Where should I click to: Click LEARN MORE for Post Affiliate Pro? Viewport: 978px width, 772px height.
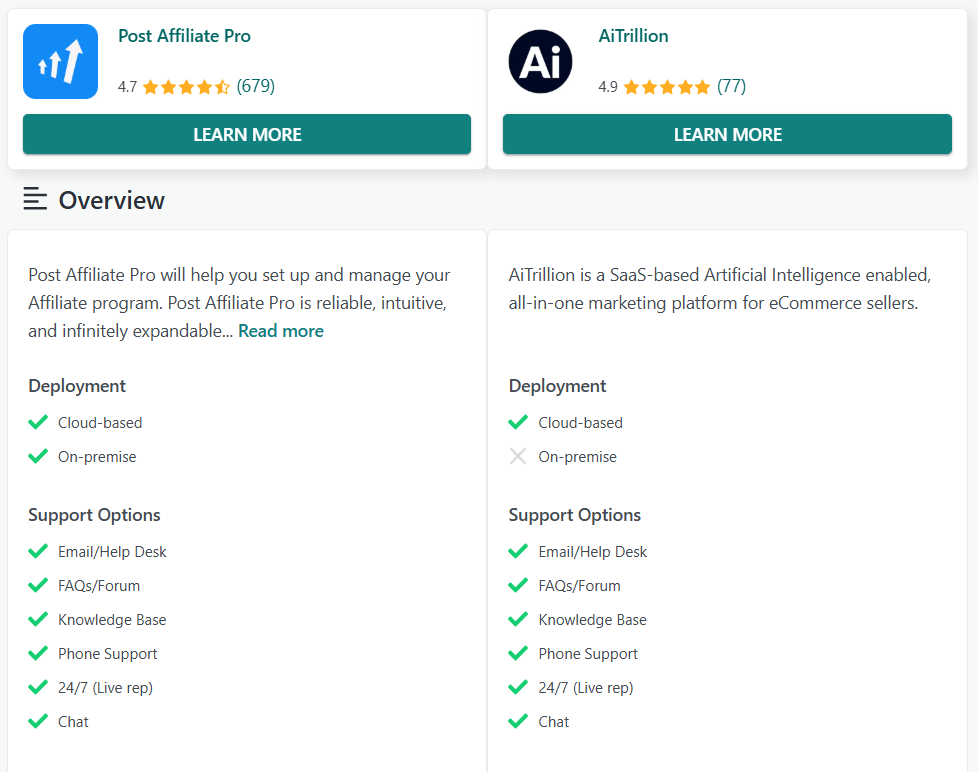(246, 134)
